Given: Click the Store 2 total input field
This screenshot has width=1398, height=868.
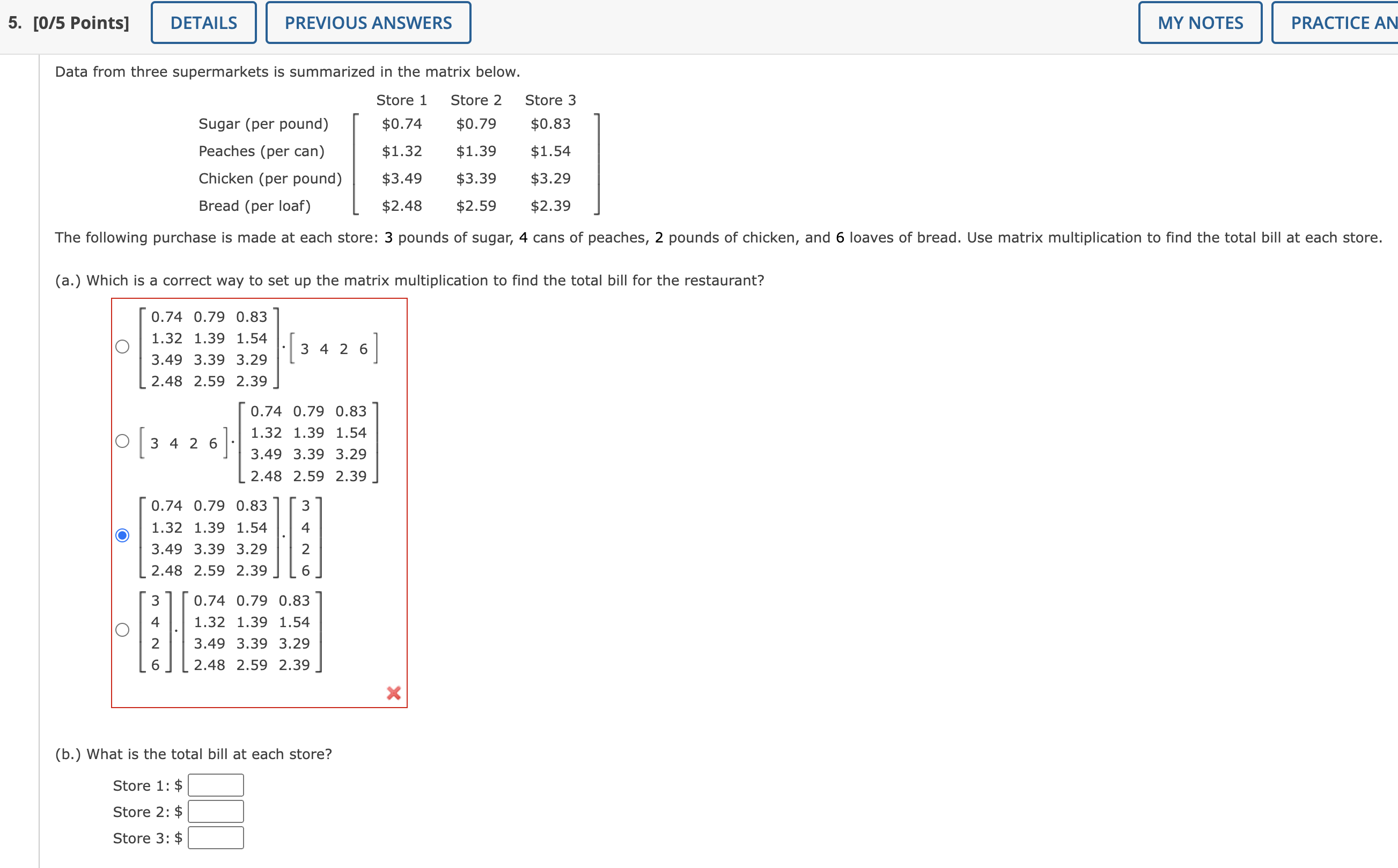Looking at the screenshot, I should tap(216, 811).
